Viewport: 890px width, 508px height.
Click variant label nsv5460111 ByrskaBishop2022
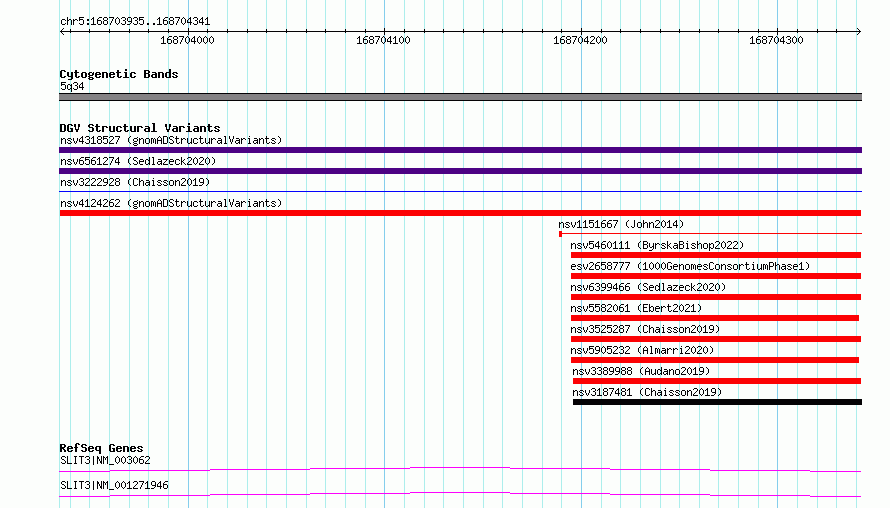point(657,245)
